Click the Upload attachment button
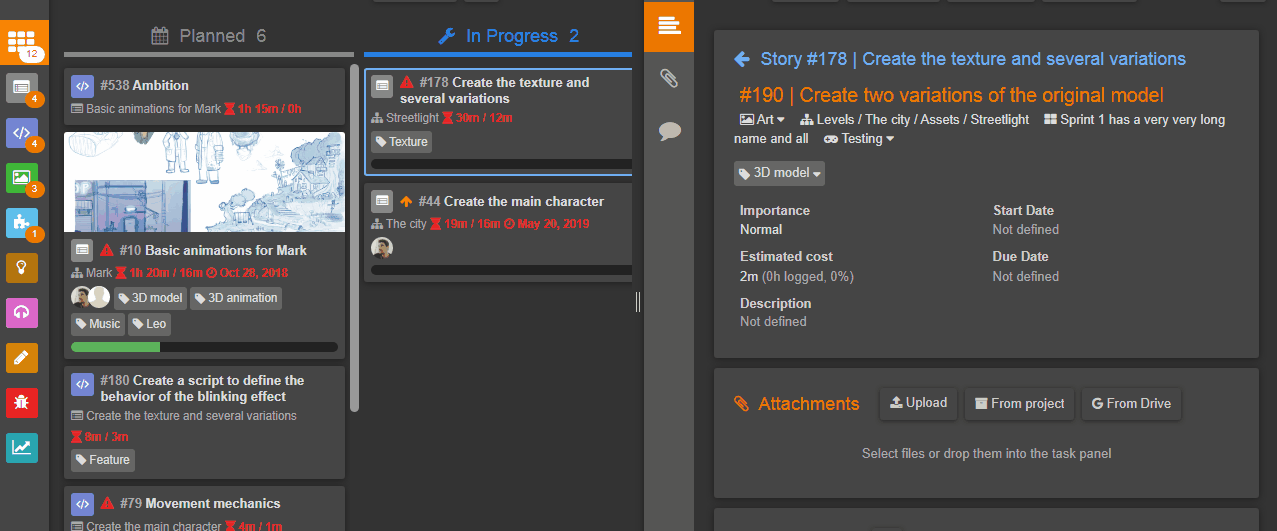Image resolution: width=1277 pixels, height=531 pixels. pos(918,404)
